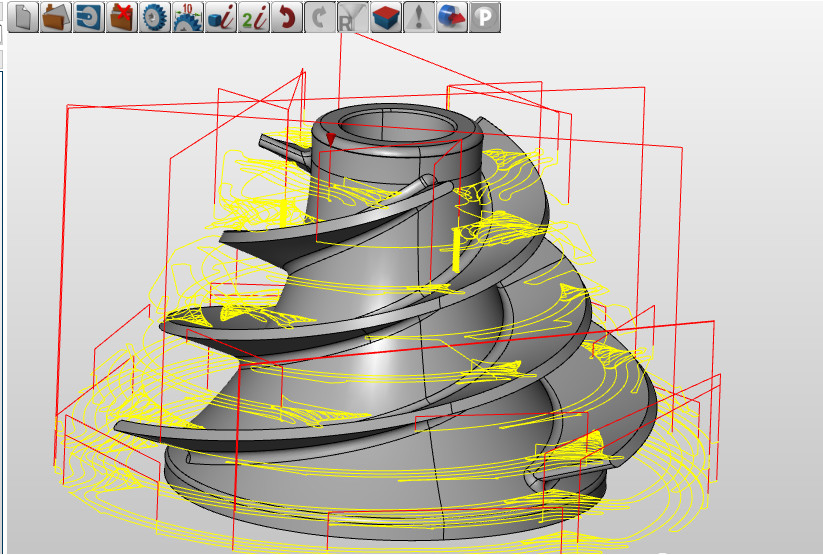Open the brown folder box icon
The image size is (823, 555).
55,17
